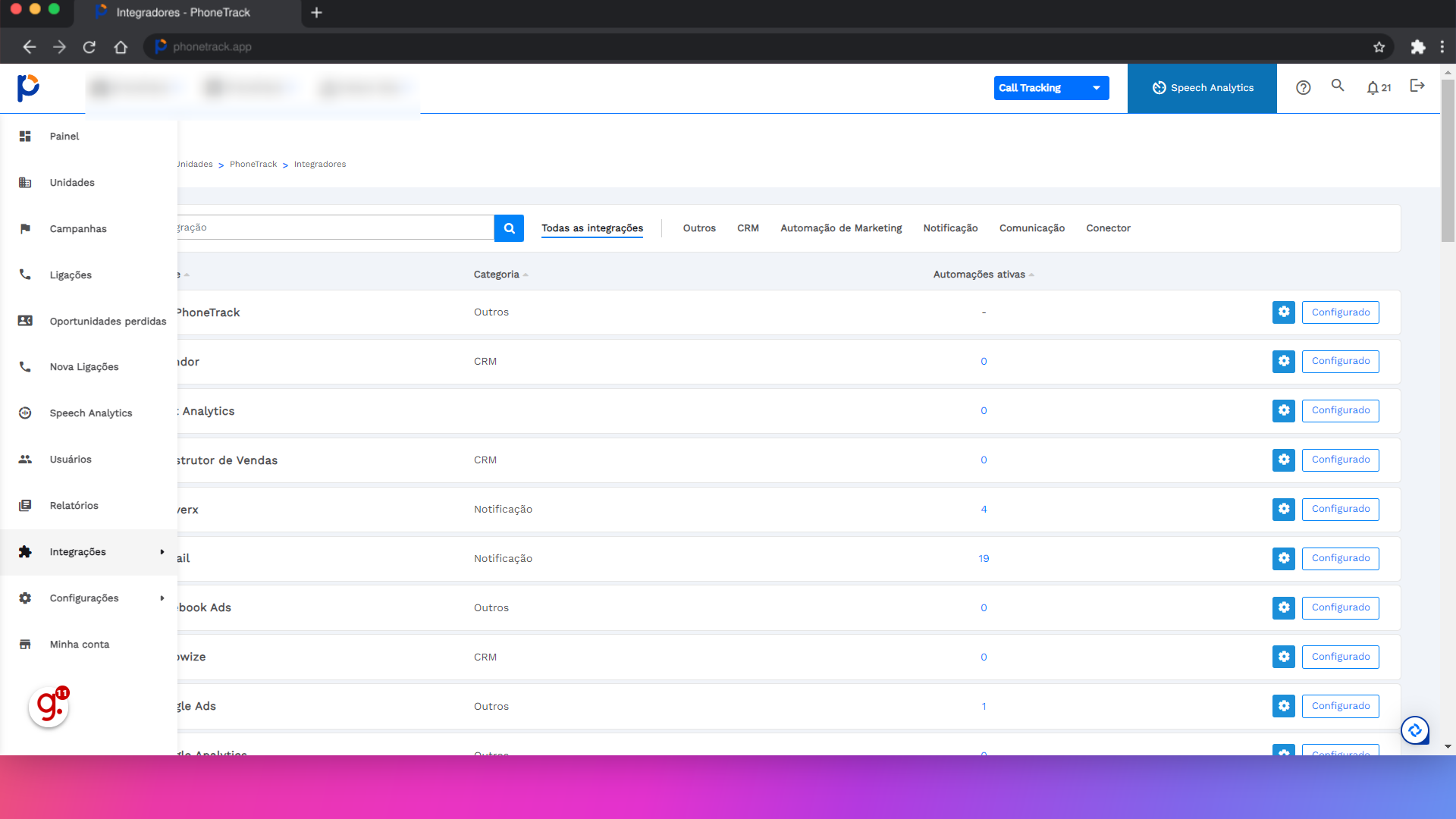The image size is (1456, 819).
Task: Open active automations count 4
Action: click(984, 510)
